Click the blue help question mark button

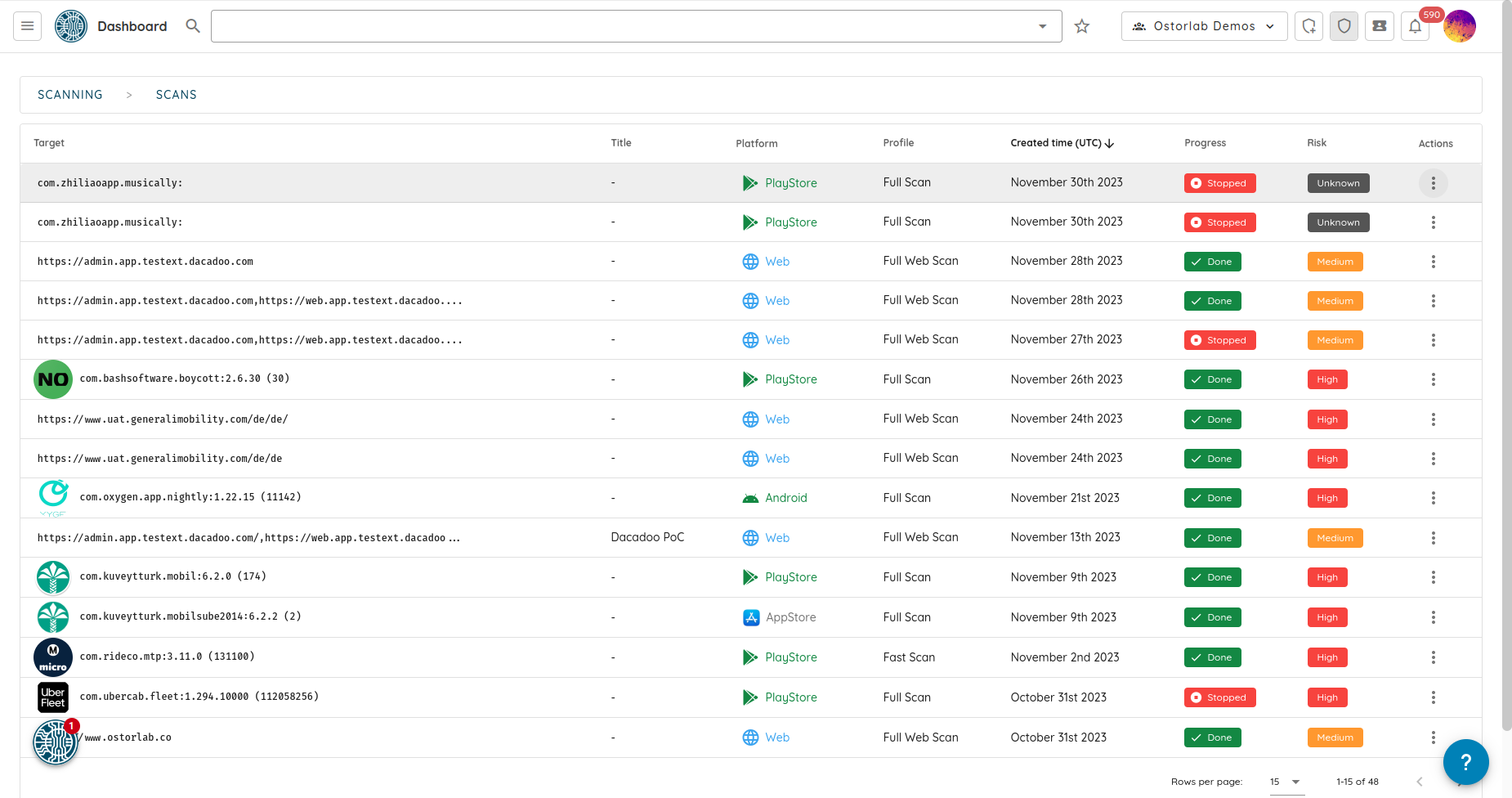(1465, 762)
